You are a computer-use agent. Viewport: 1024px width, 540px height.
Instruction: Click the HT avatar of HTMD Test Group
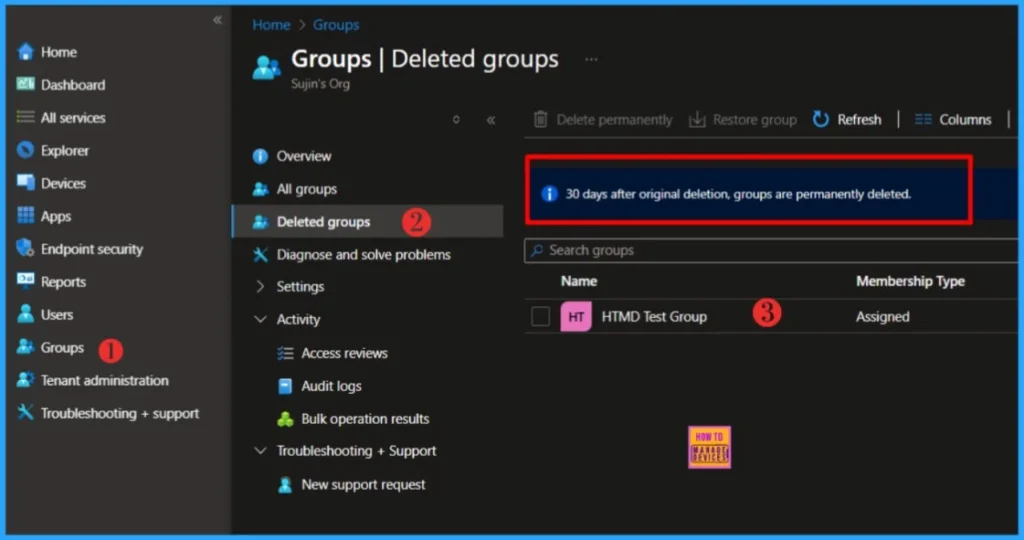click(x=575, y=317)
